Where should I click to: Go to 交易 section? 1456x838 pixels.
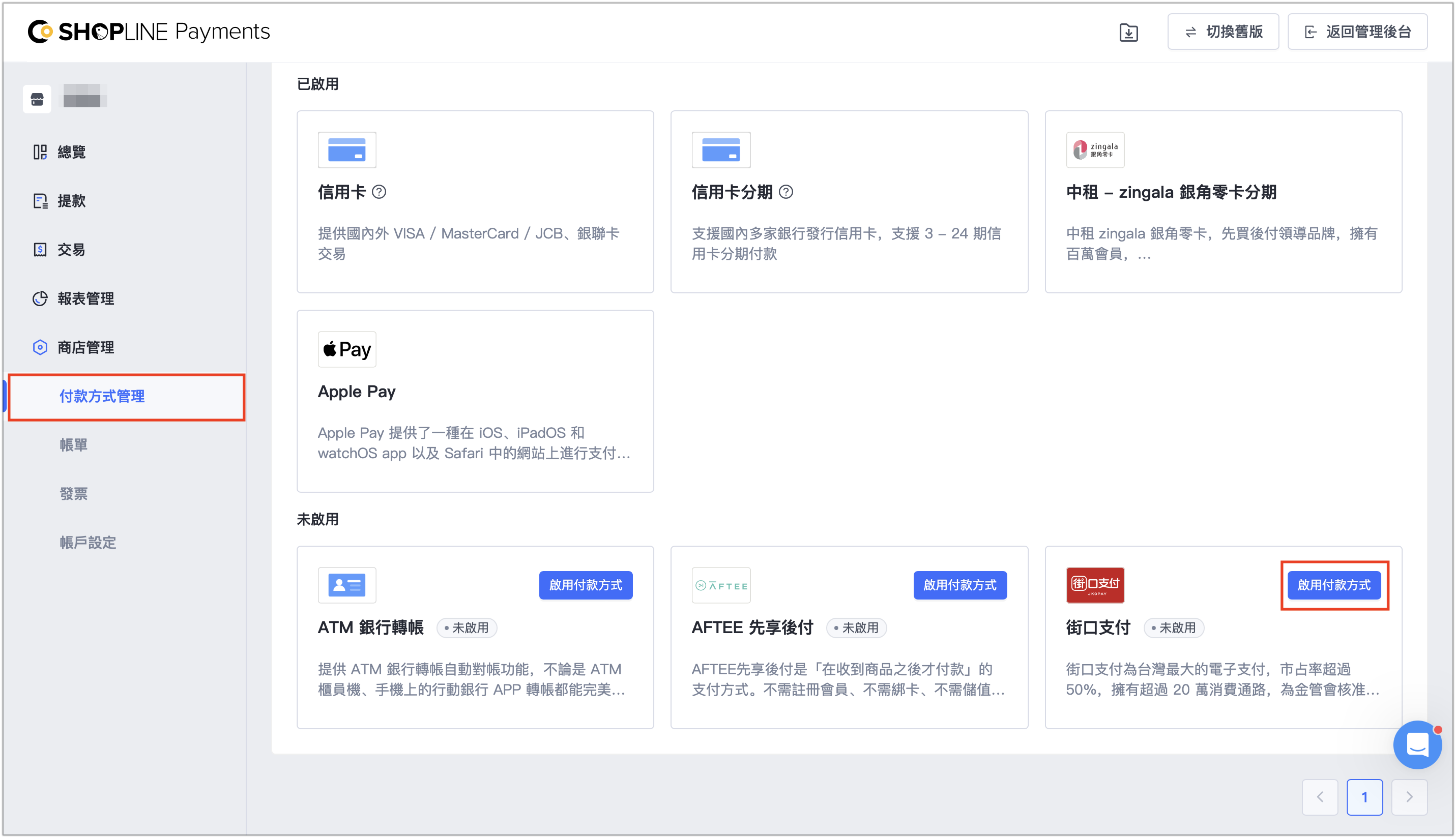coord(71,250)
